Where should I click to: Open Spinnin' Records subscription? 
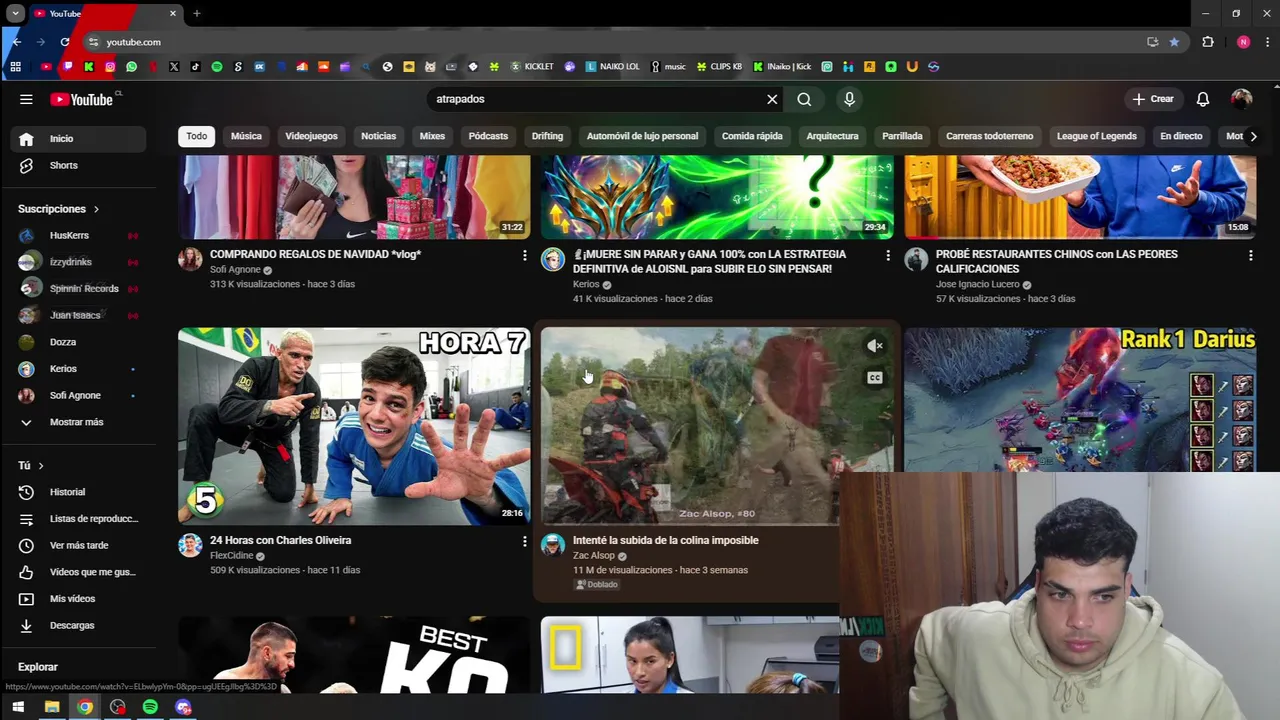tap(80, 288)
